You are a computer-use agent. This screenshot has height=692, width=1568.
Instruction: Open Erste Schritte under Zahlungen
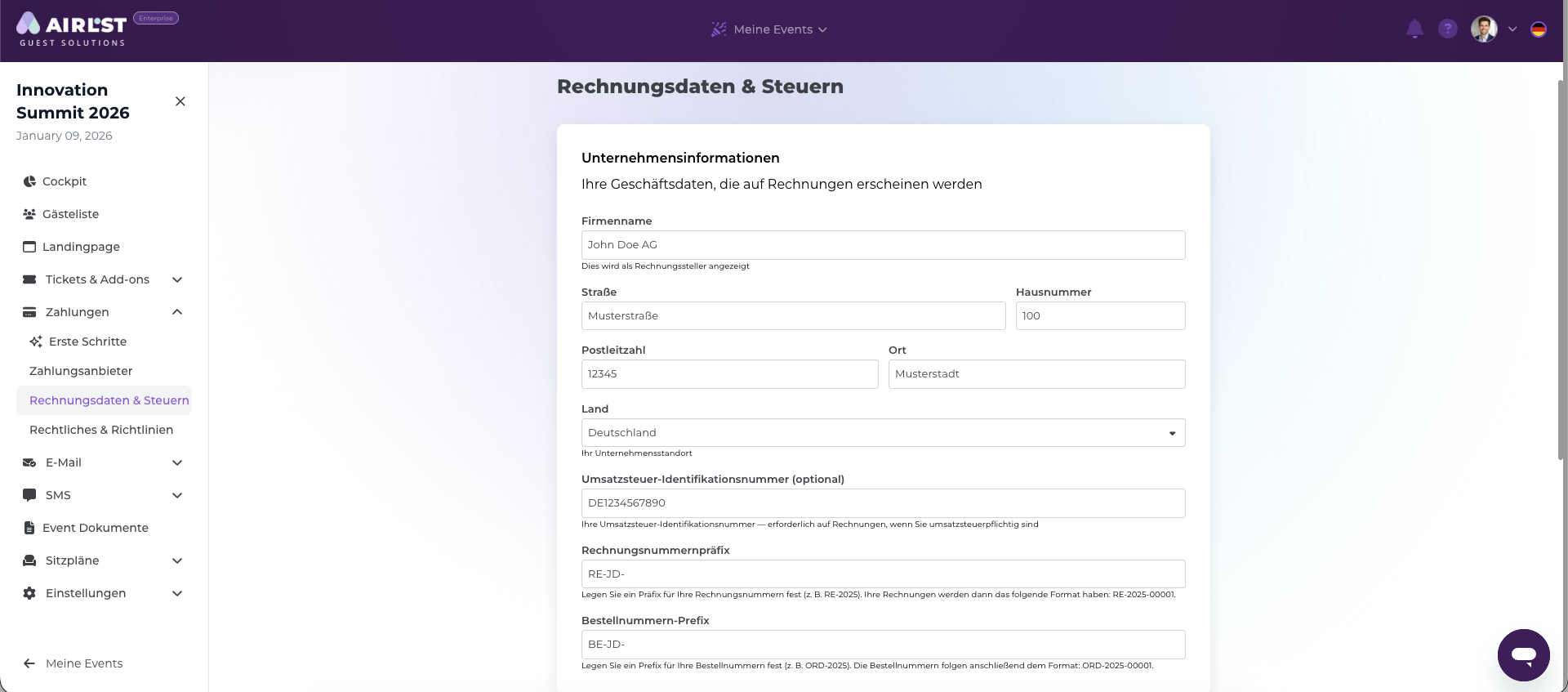click(x=87, y=342)
